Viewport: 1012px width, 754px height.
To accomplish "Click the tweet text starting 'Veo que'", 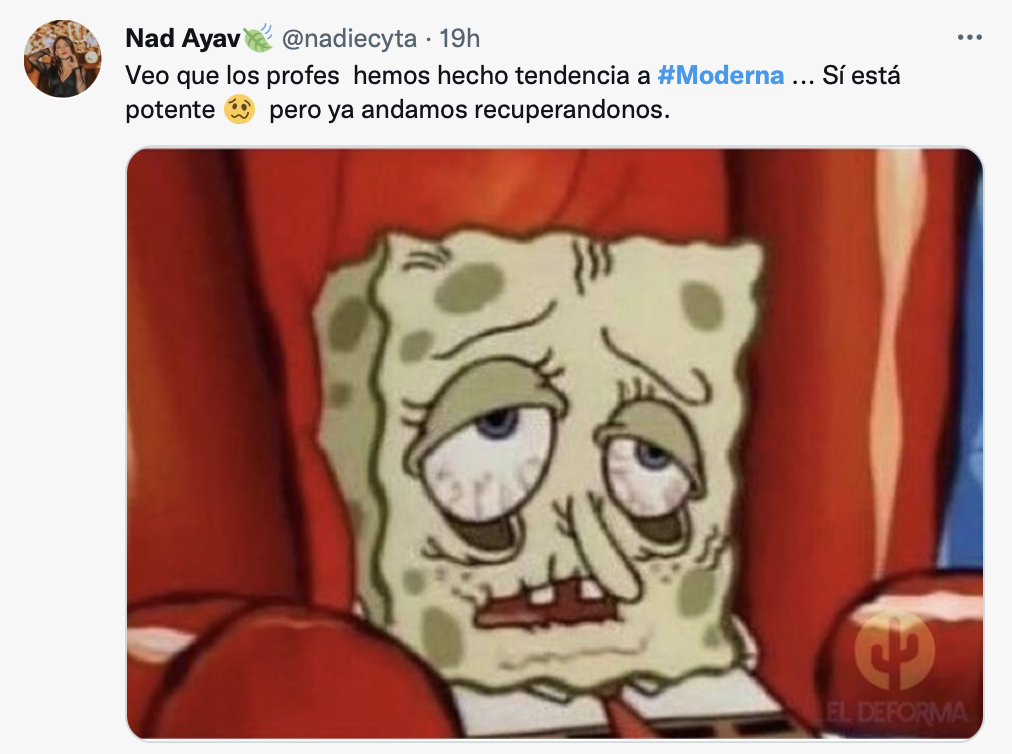I will [512, 92].
